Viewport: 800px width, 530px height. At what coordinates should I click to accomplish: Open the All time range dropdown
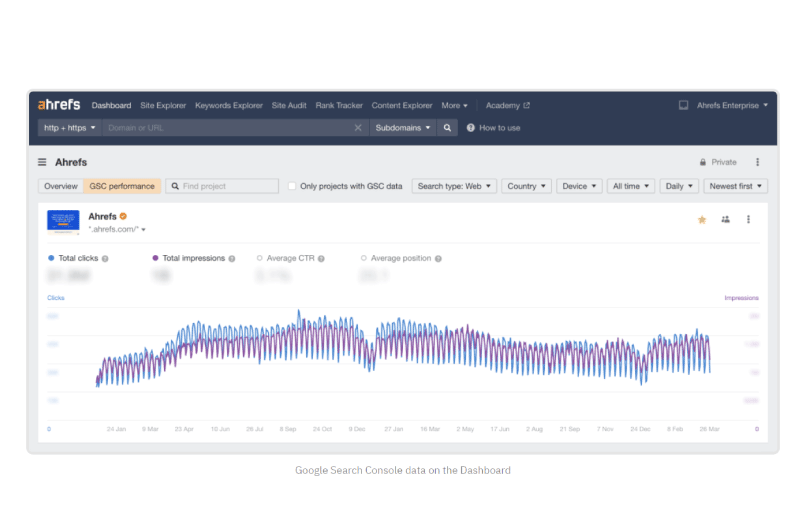point(631,186)
